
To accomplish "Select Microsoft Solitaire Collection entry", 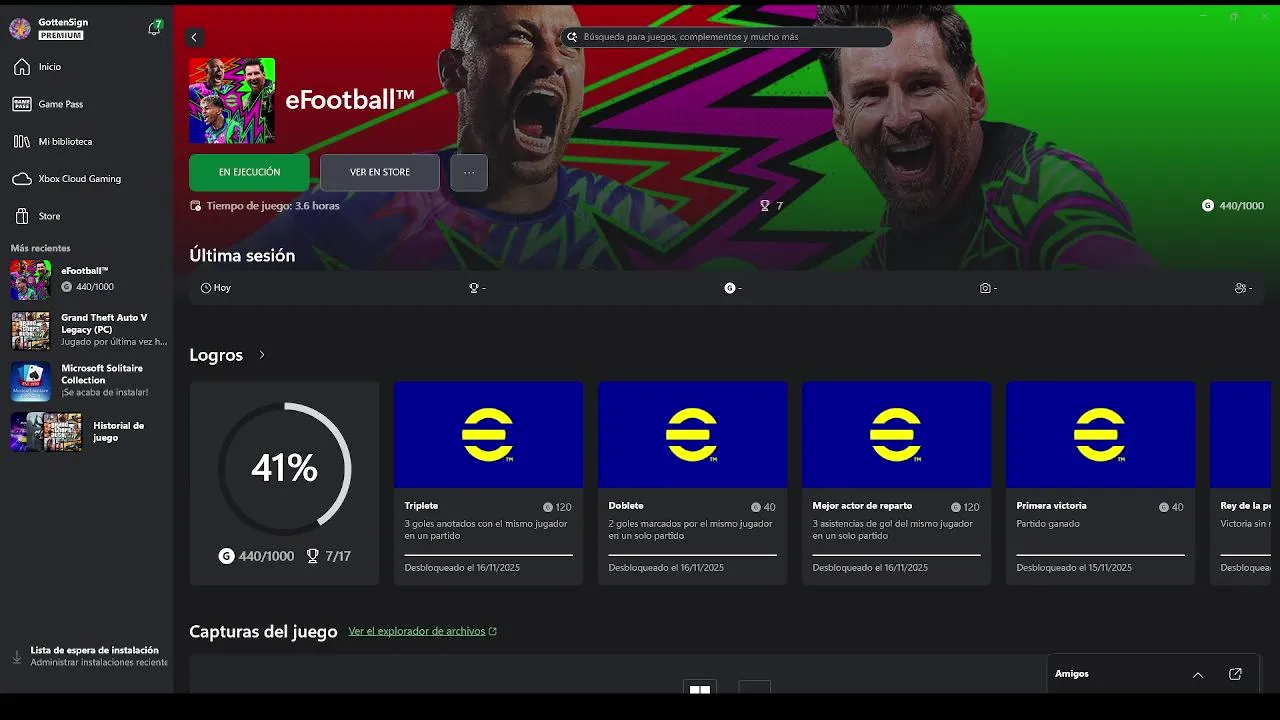I will (x=87, y=381).
